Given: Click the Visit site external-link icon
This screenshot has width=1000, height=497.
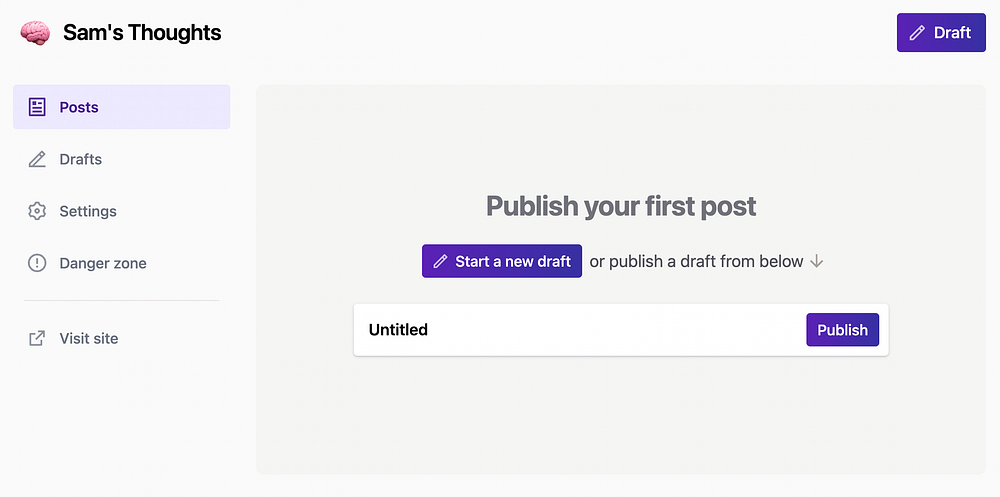Looking at the screenshot, I should point(37,338).
